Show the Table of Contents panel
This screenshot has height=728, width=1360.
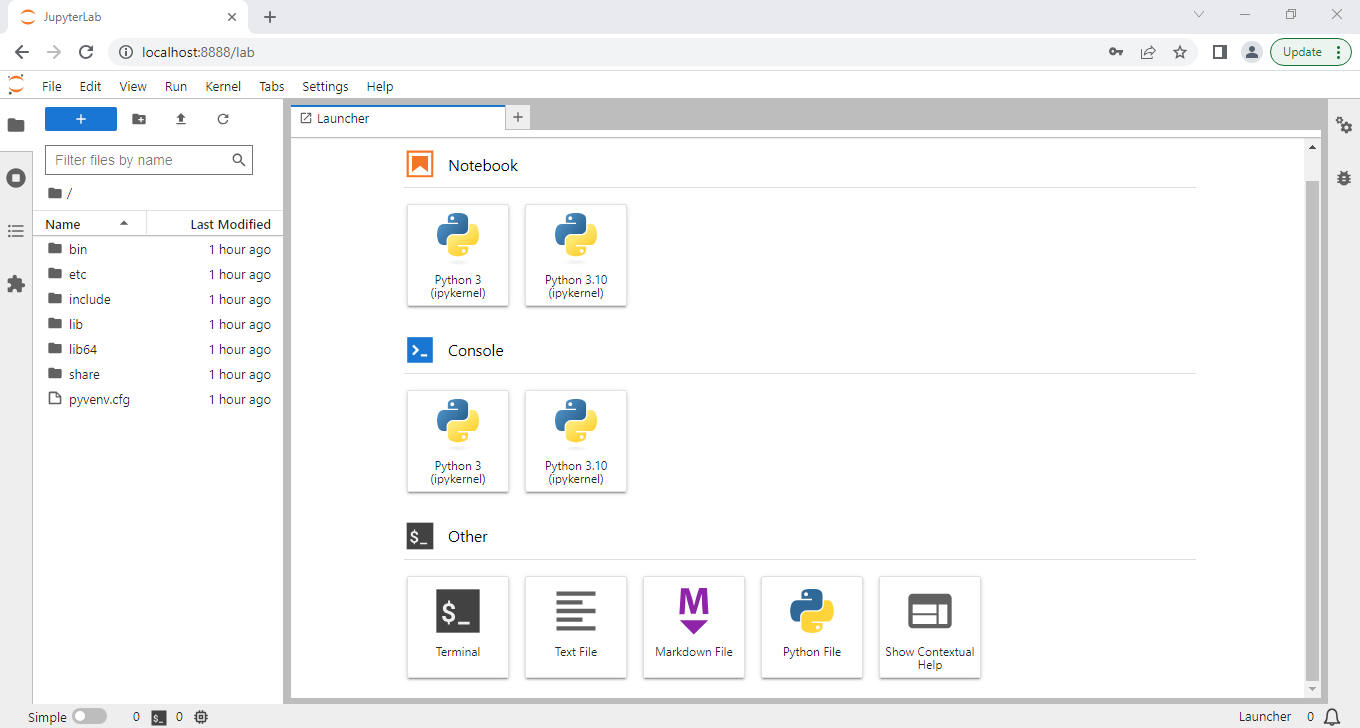point(16,231)
